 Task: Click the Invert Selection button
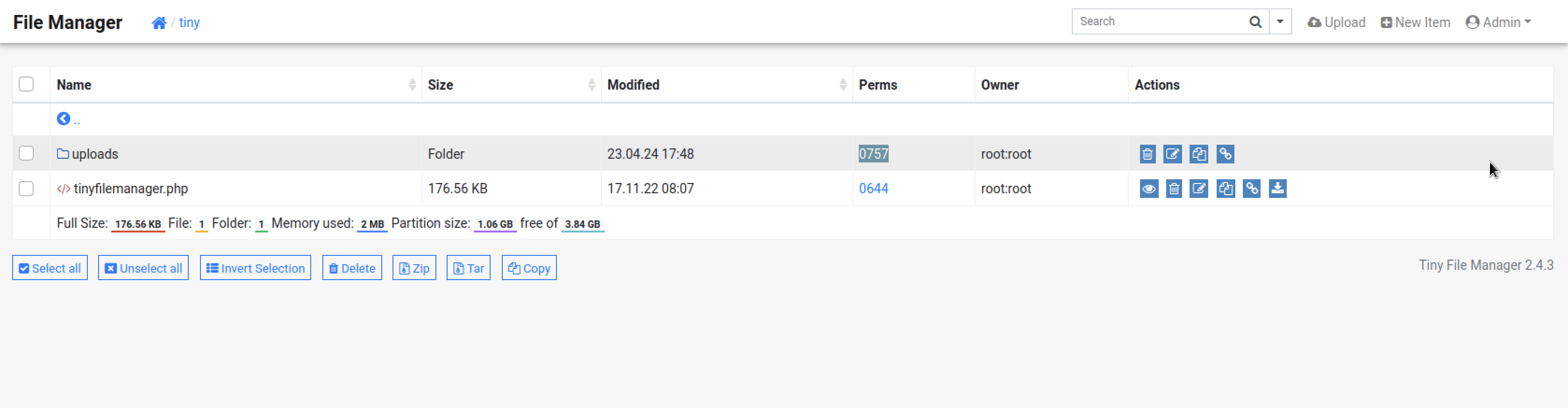[x=256, y=268]
